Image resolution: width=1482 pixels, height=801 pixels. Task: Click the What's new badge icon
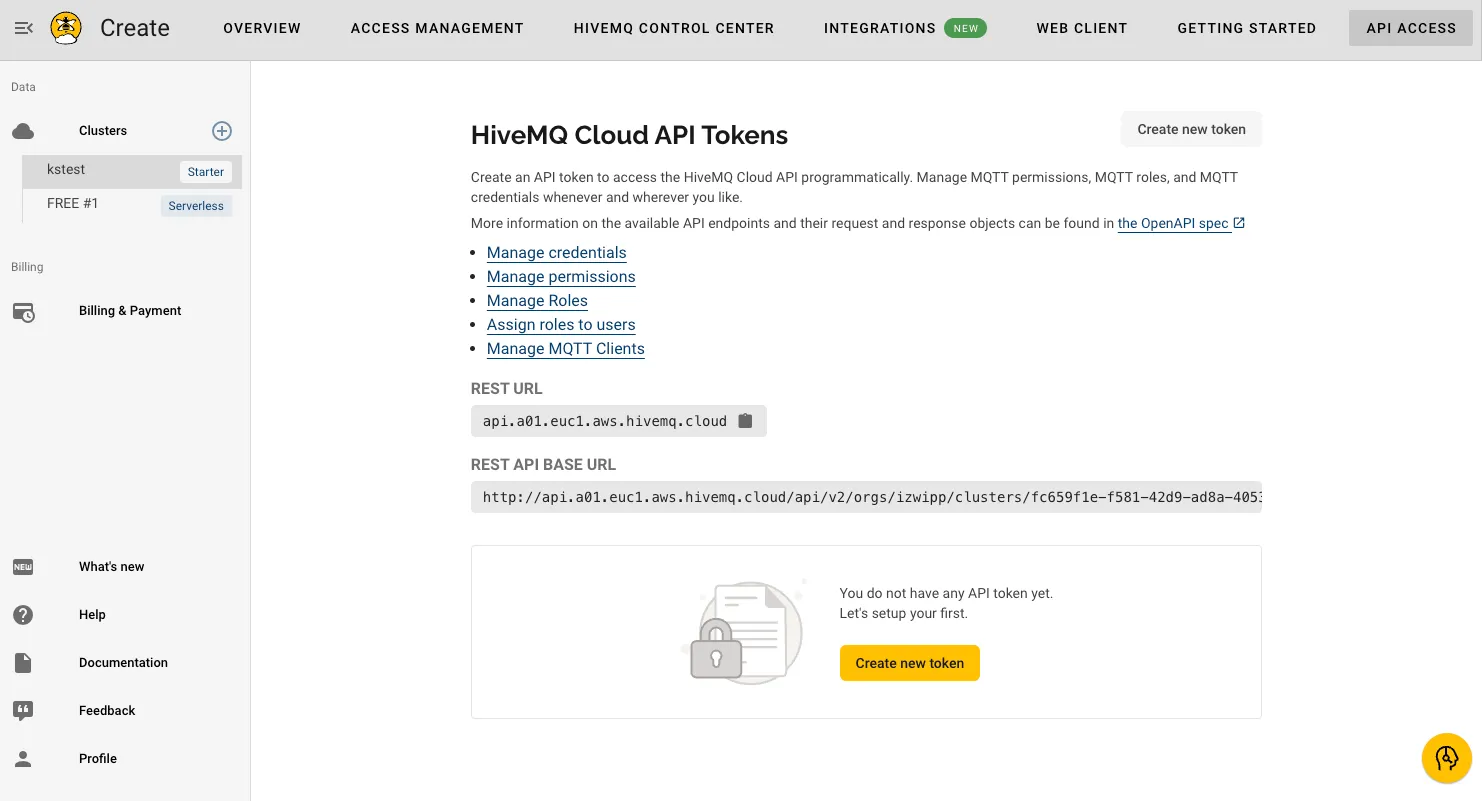[x=23, y=567]
